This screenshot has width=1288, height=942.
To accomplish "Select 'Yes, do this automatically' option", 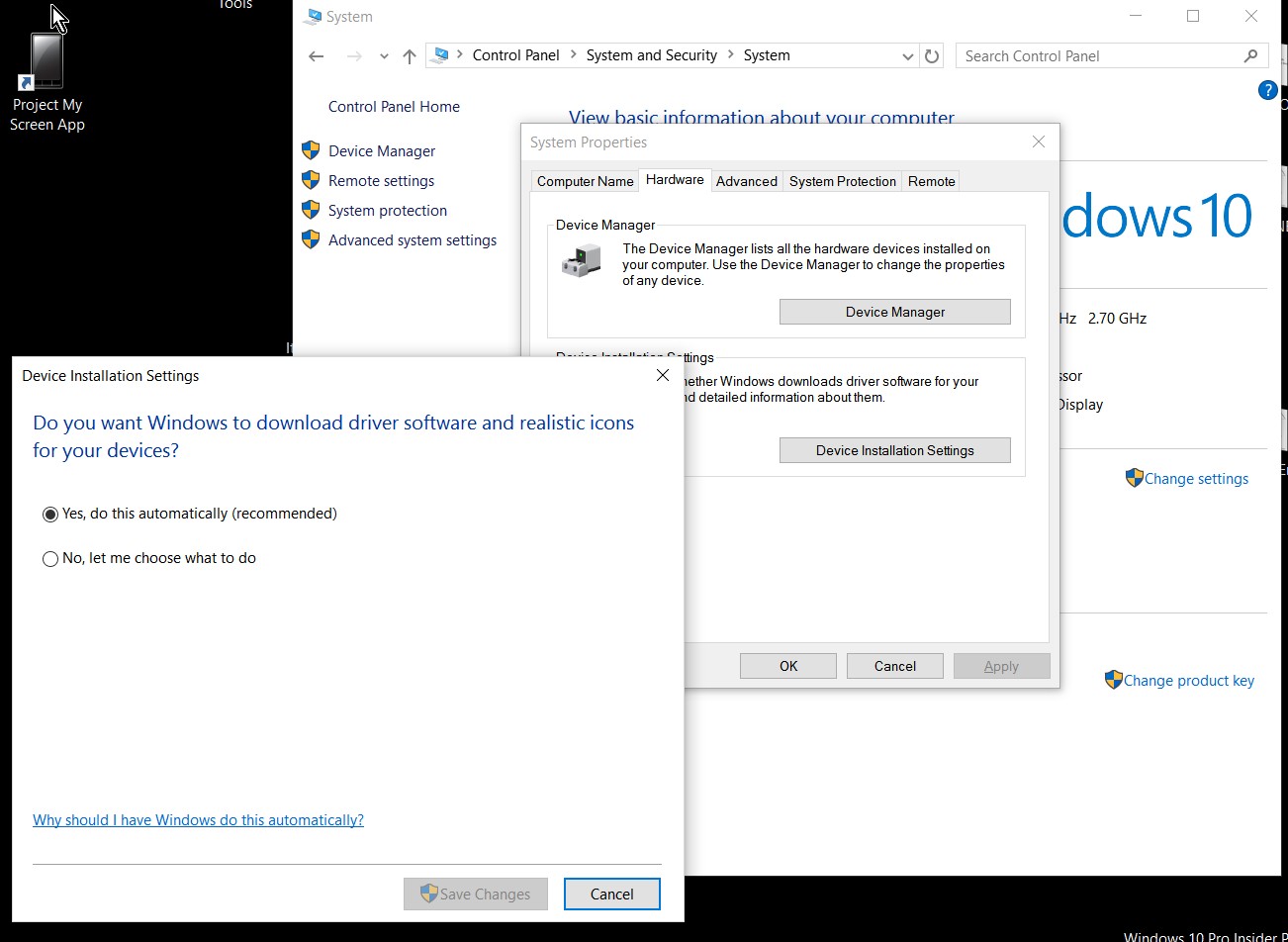I will pyautogui.click(x=50, y=515).
